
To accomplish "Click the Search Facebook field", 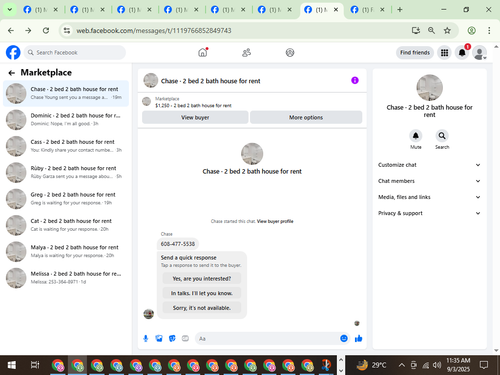I will [75, 53].
